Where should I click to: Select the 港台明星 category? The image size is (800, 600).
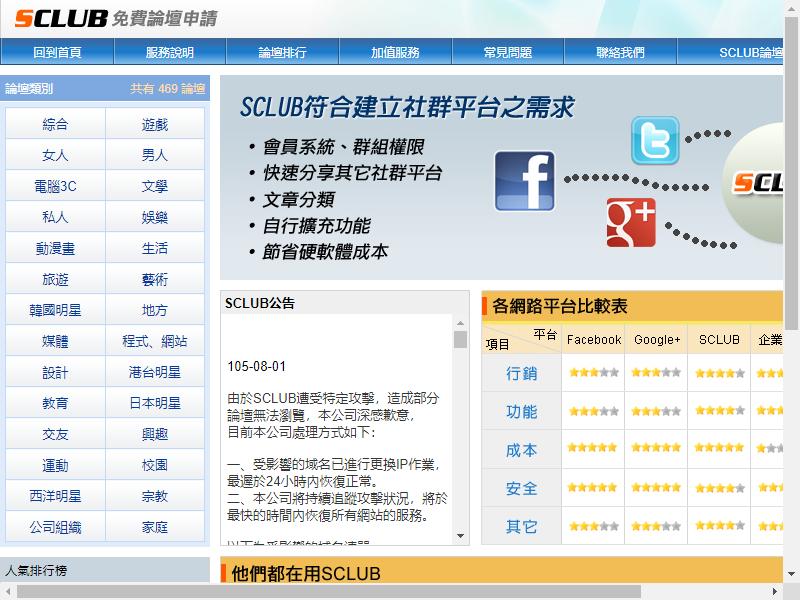tap(155, 372)
